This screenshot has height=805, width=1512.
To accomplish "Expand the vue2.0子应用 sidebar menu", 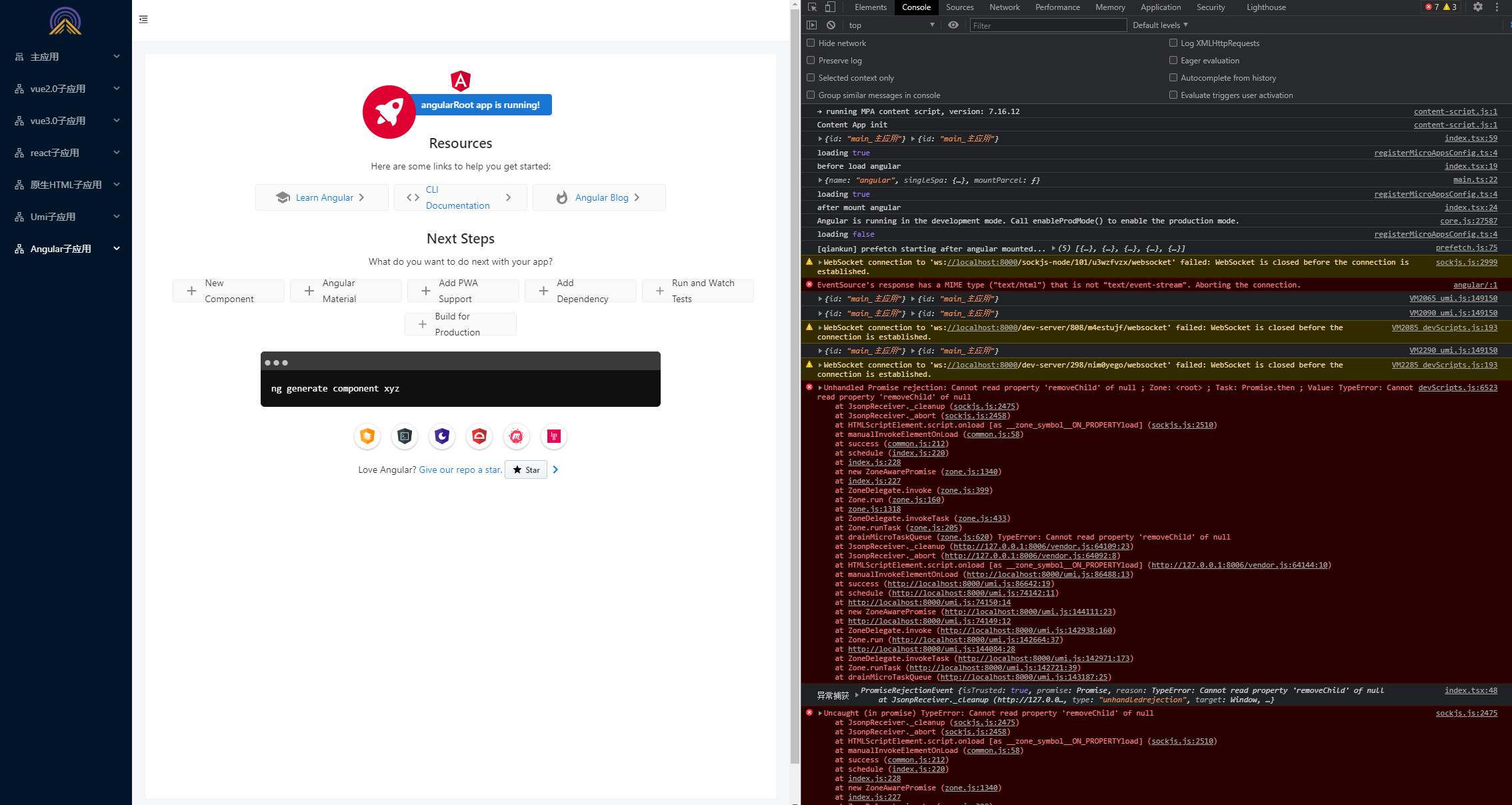I will (x=66, y=89).
